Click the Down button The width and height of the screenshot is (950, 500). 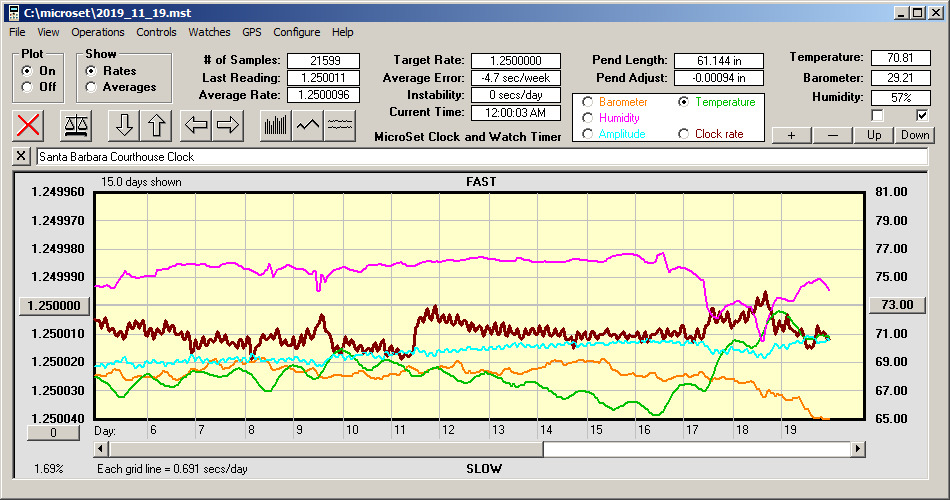click(x=915, y=135)
